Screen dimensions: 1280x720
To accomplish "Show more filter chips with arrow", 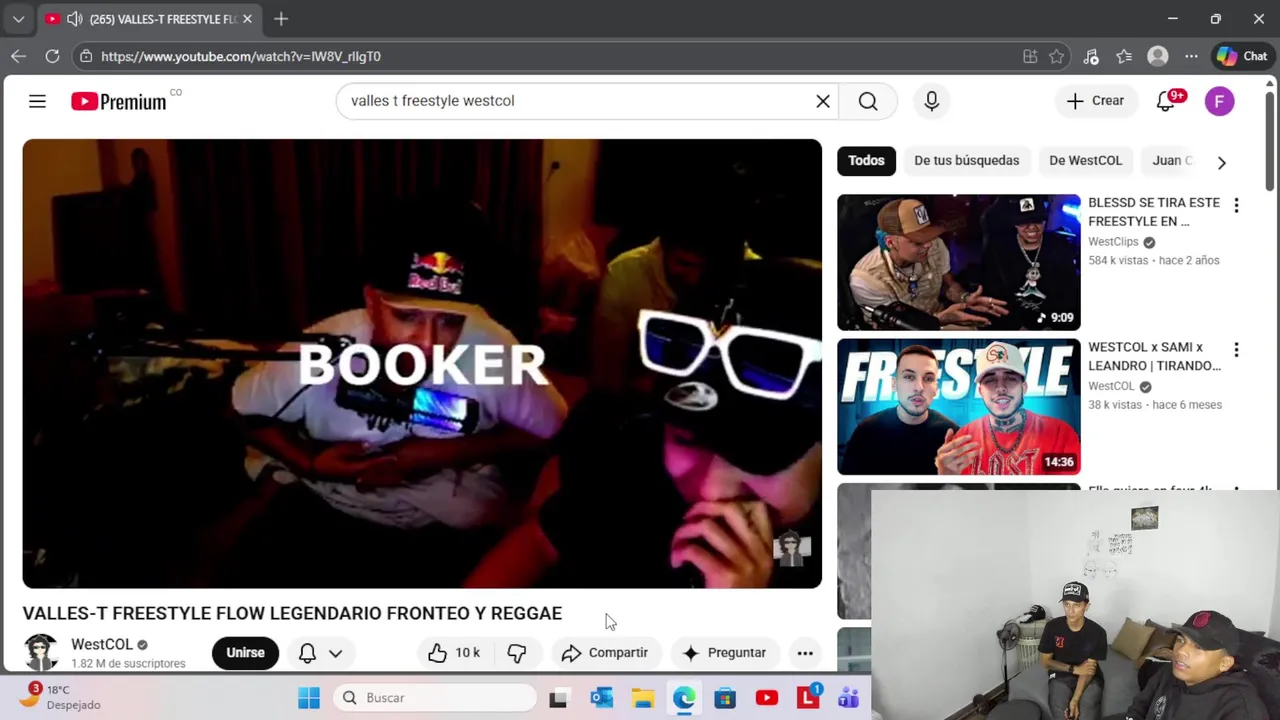I will point(1221,162).
